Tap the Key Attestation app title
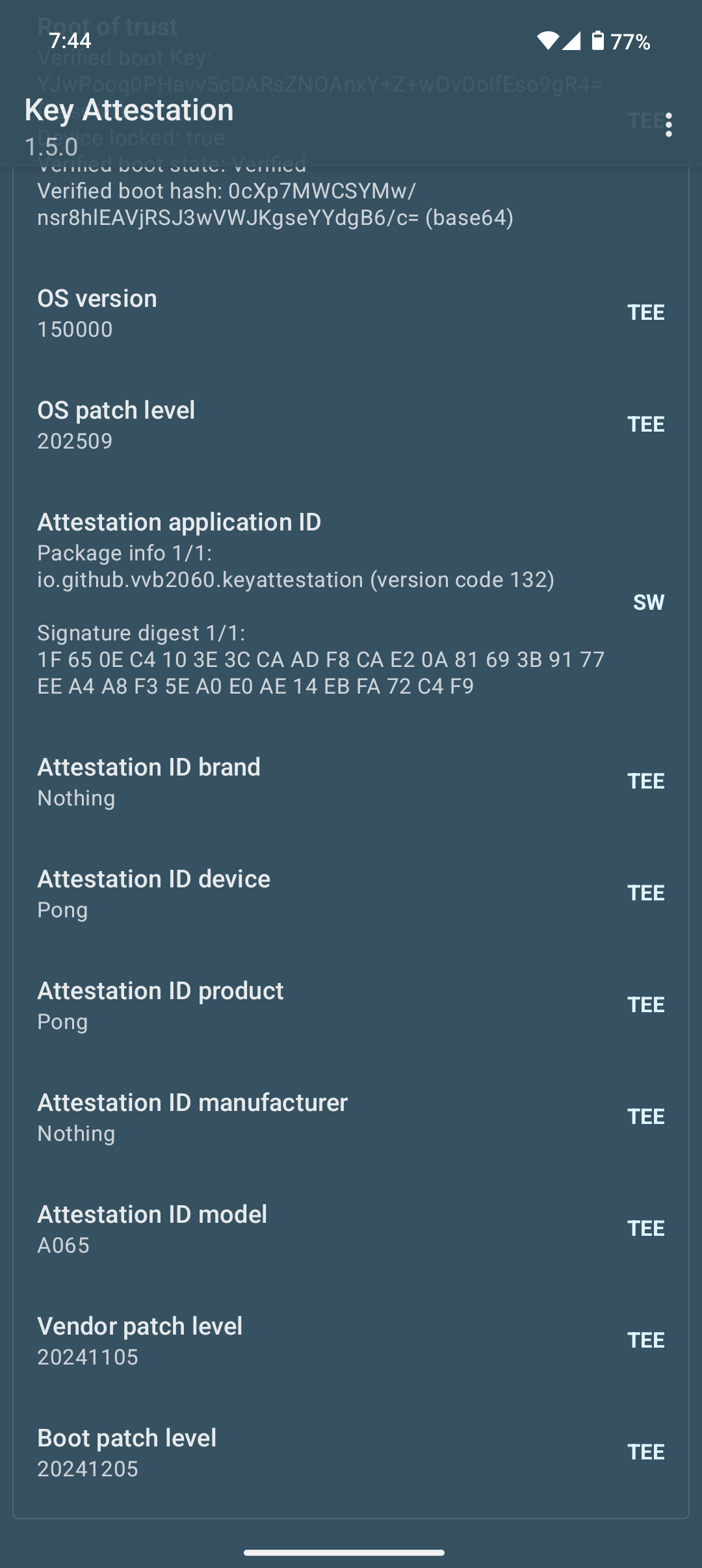 tap(129, 110)
